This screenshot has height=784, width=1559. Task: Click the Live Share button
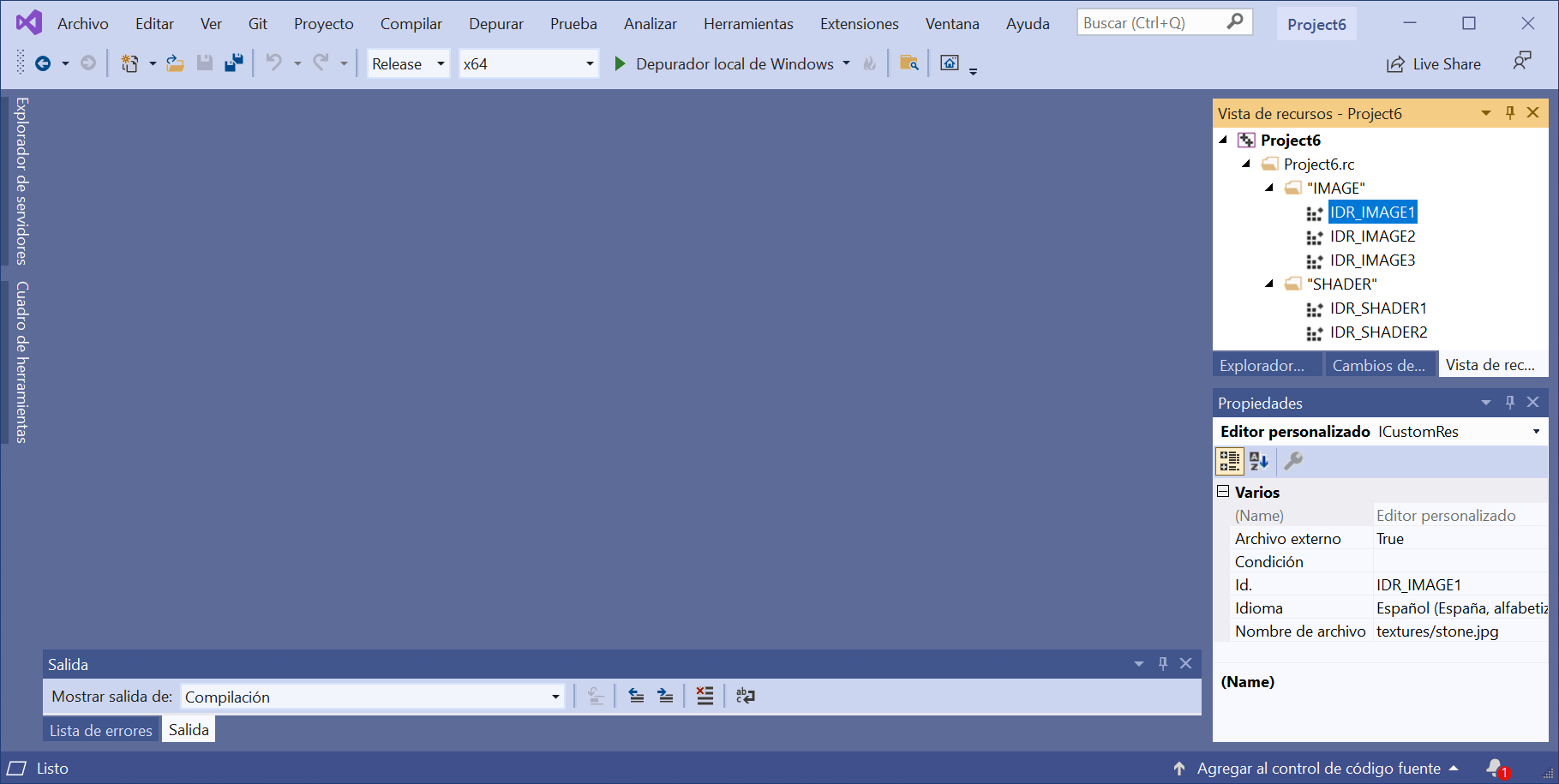(x=1434, y=64)
